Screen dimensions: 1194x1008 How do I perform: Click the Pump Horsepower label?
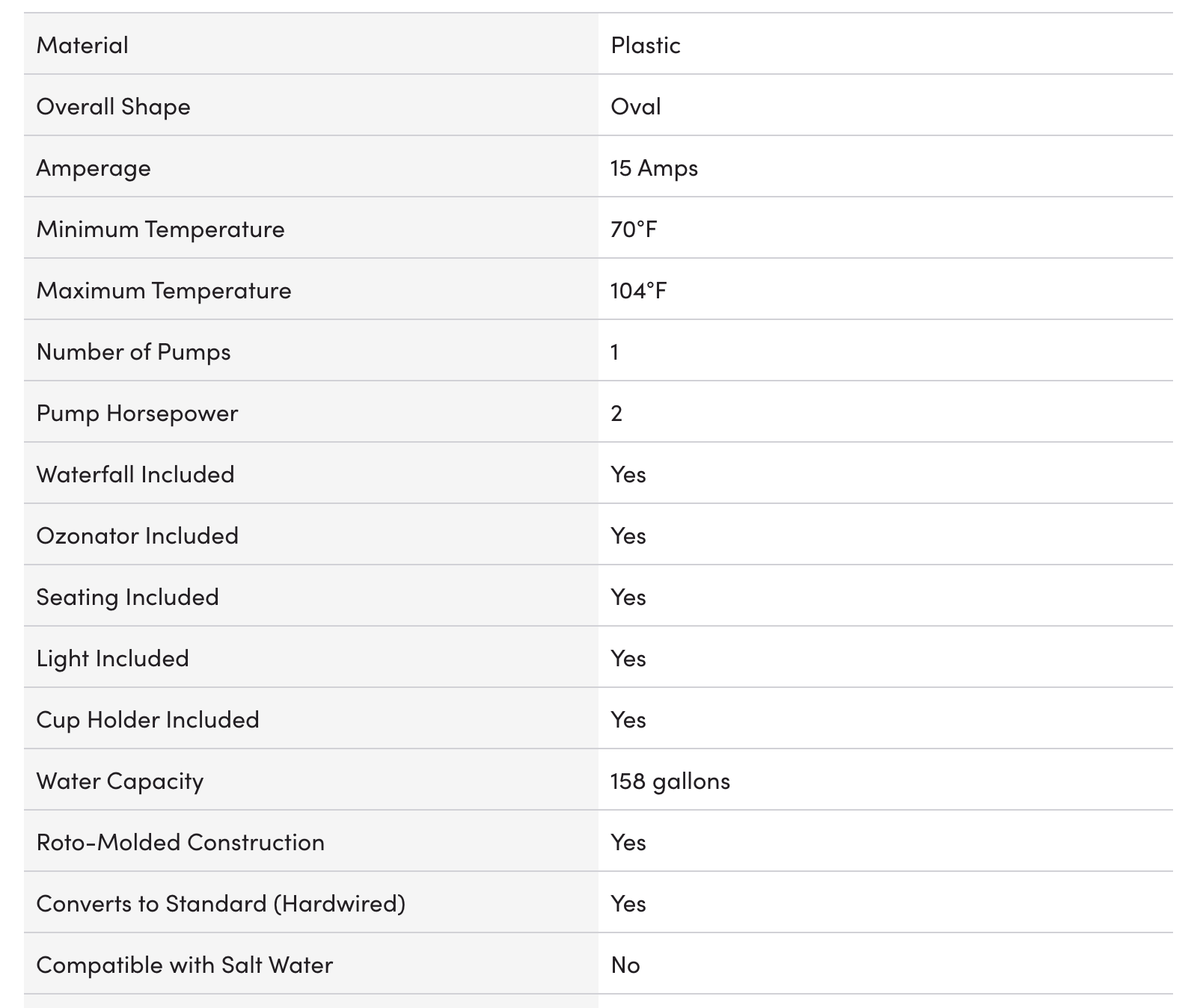click(138, 413)
